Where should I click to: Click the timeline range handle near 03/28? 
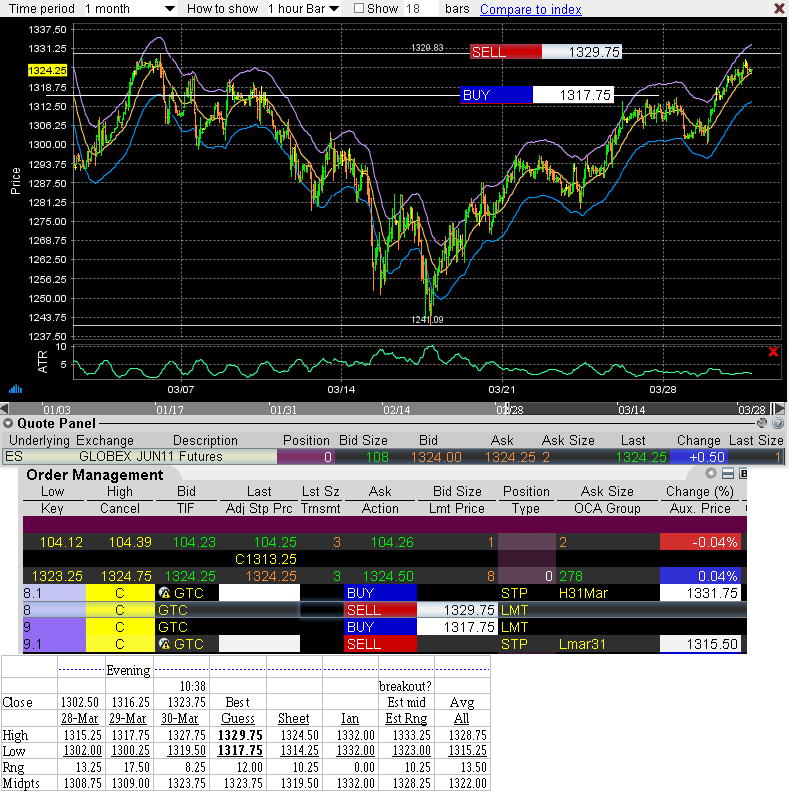point(772,409)
